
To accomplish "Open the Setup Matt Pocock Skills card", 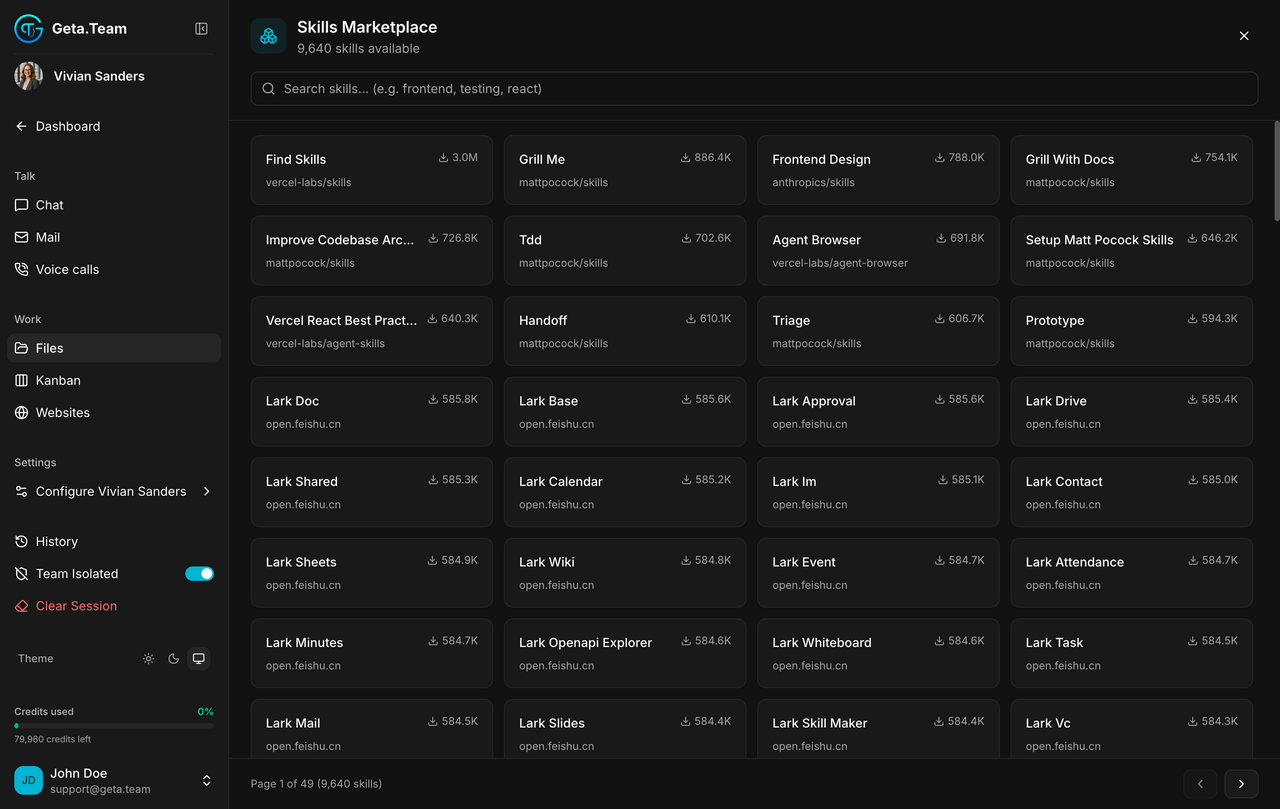I will [1131, 251].
